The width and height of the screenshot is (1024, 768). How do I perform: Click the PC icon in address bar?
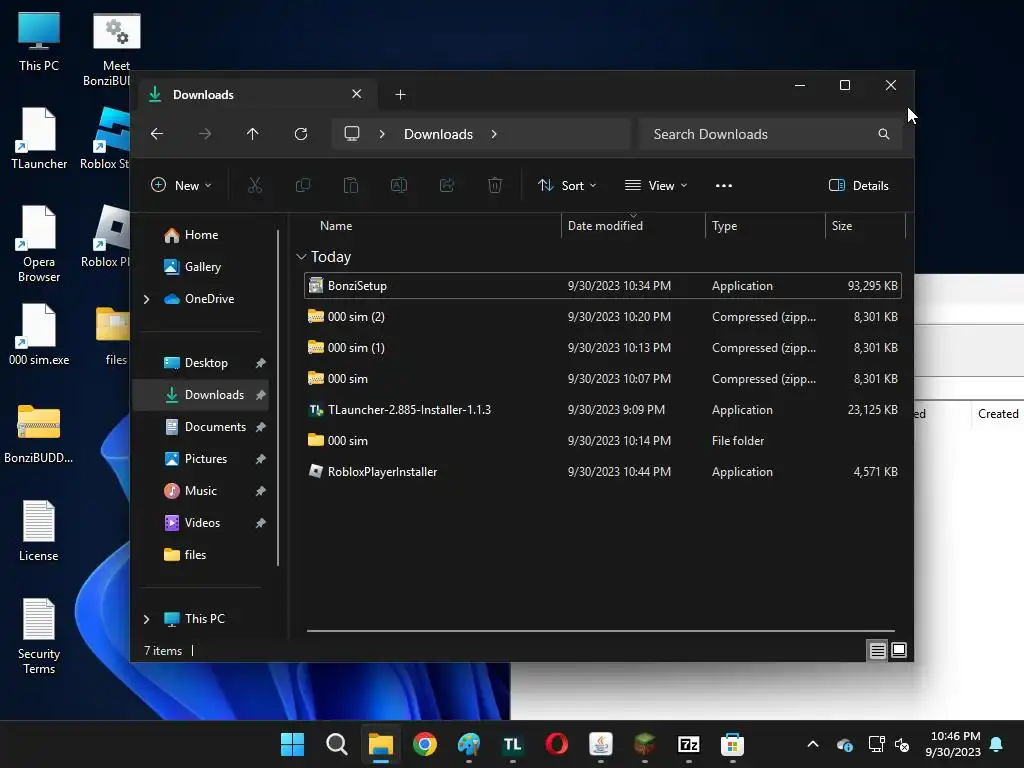point(352,134)
